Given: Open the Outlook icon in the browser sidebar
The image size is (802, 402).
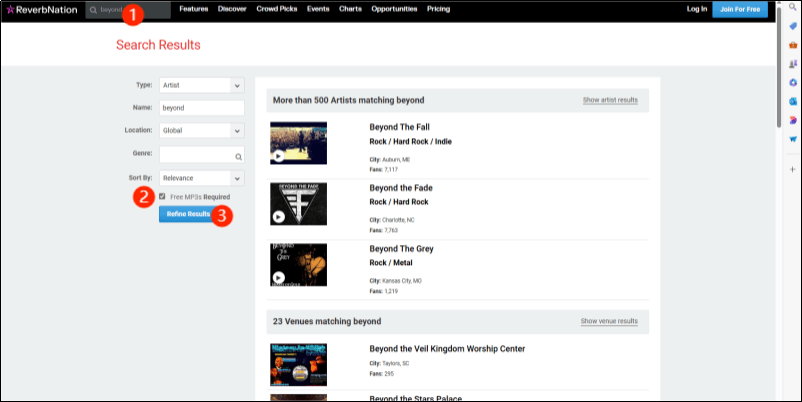Looking at the screenshot, I should coord(792,101).
